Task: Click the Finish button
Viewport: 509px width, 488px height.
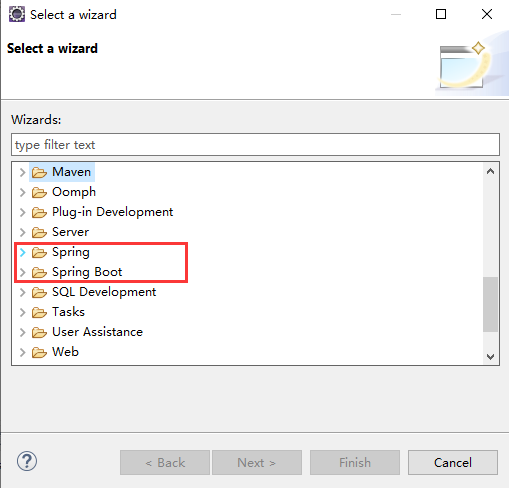Action: pos(355,463)
